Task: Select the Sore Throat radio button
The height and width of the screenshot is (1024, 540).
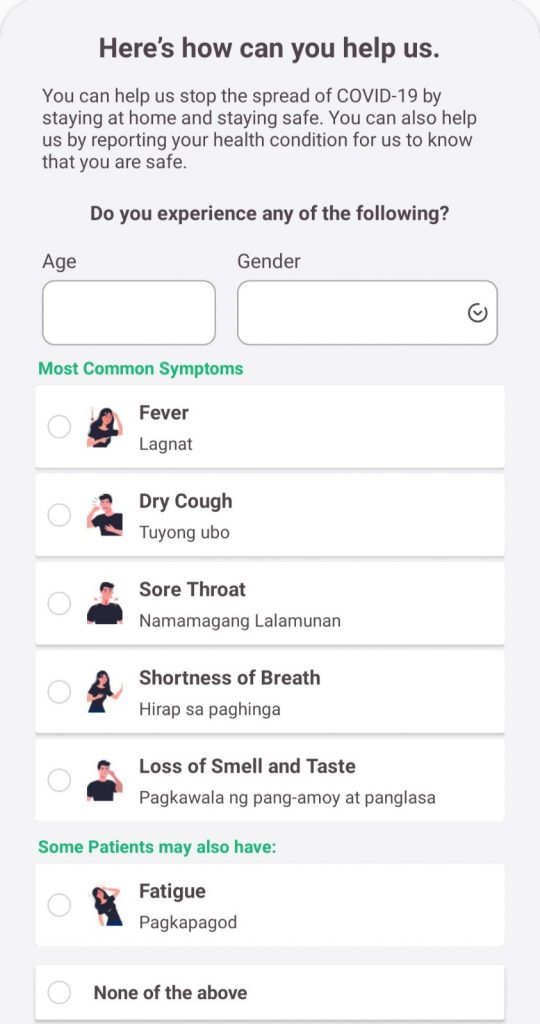Action: [x=59, y=603]
